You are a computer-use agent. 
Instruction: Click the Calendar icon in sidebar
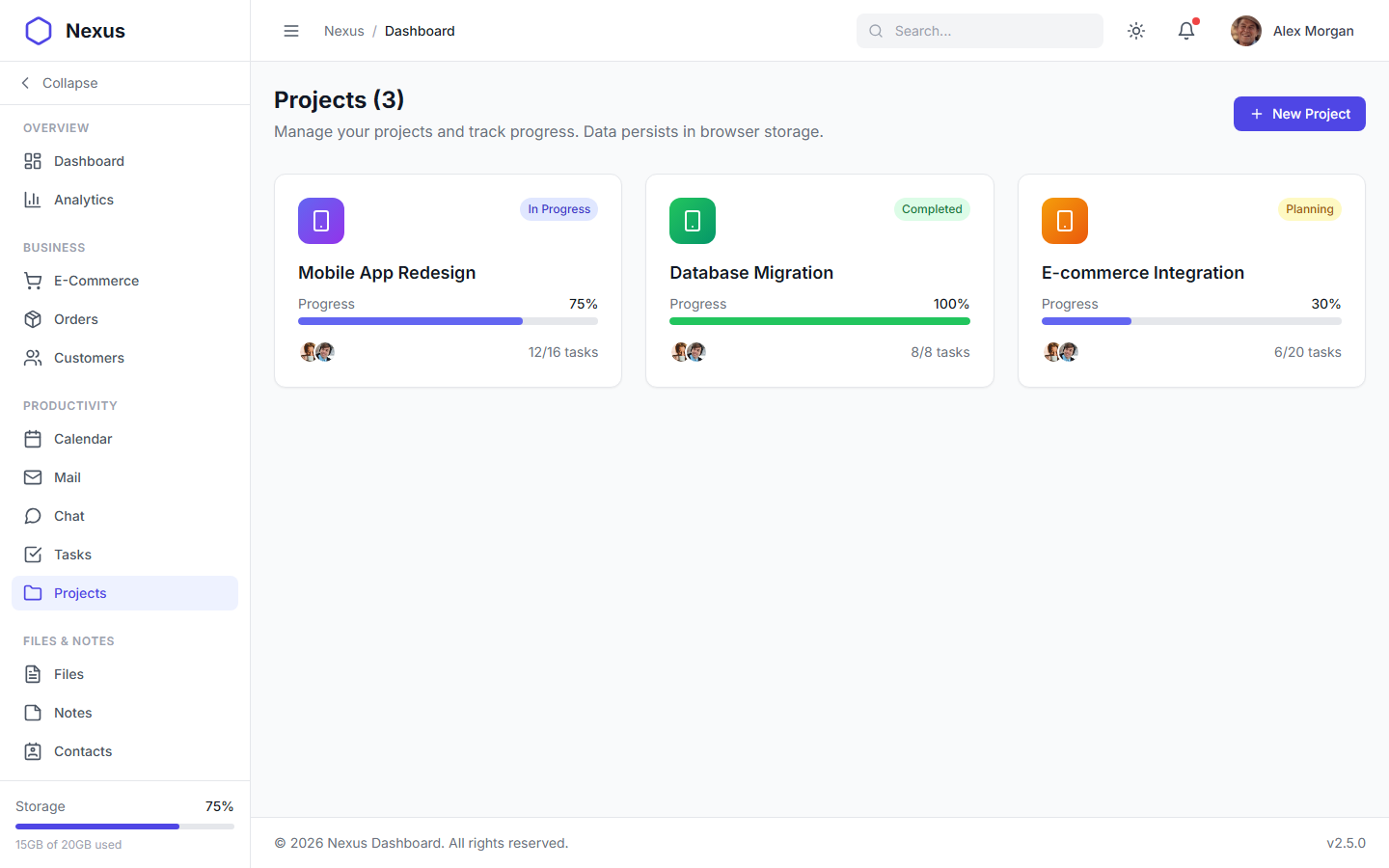33,439
